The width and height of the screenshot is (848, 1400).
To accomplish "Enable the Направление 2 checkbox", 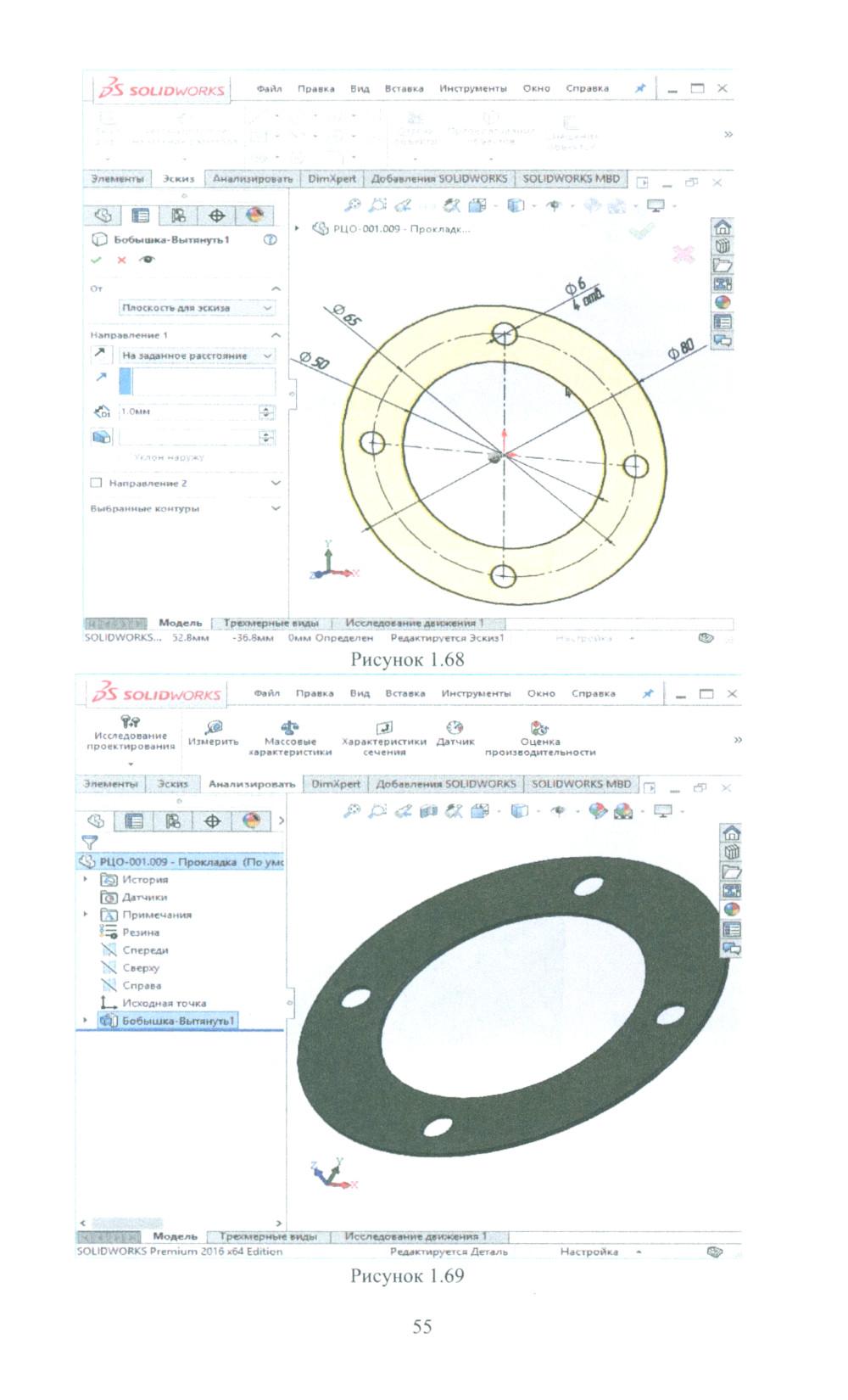I will (x=97, y=483).
